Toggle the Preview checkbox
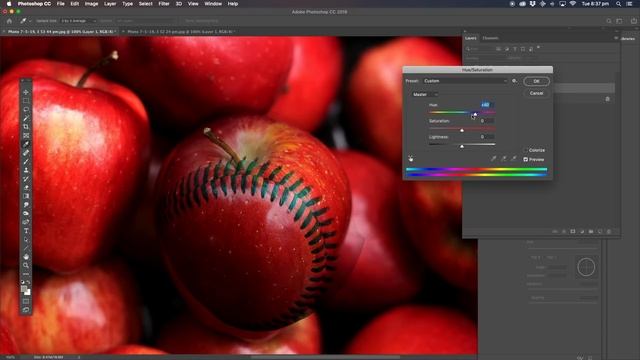Image resolution: width=640 pixels, height=360 pixels. tap(526, 159)
